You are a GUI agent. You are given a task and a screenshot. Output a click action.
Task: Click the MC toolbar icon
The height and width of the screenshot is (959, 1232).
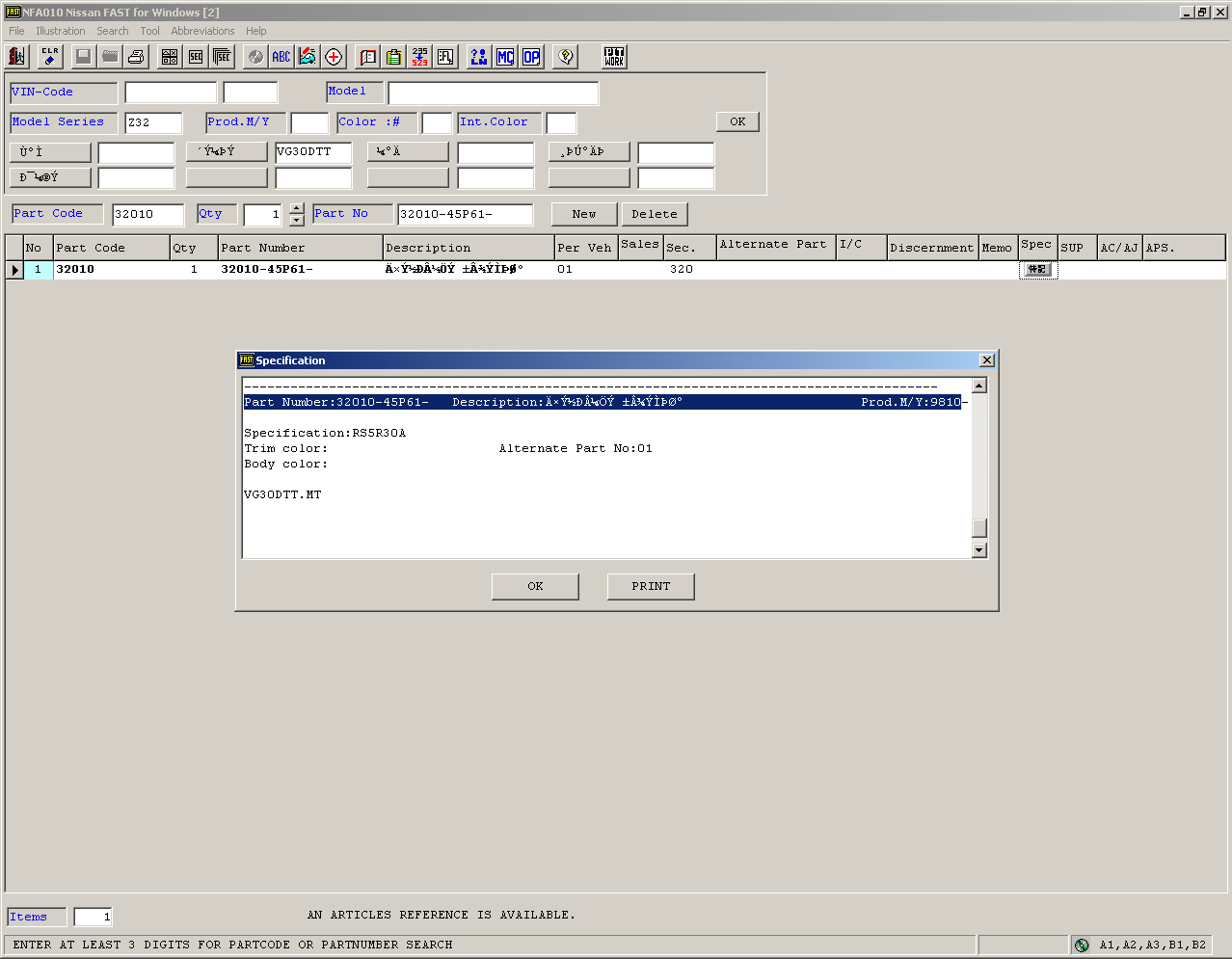[x=505, y=57]
